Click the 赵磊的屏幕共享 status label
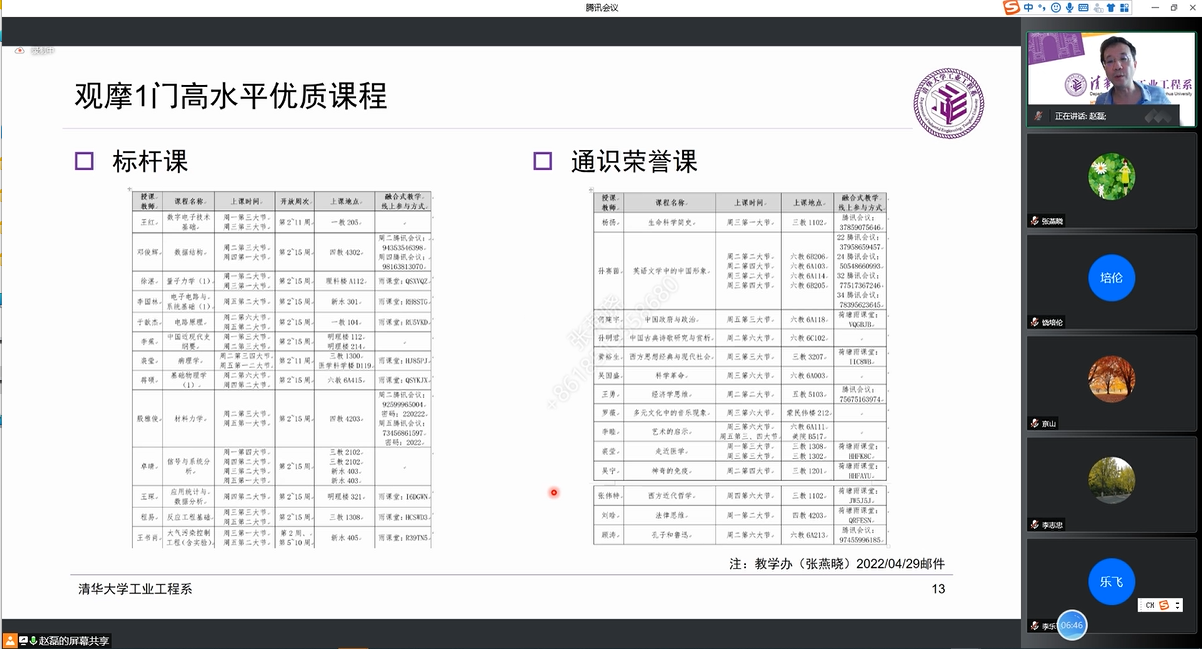The height and width of the screenshot is (649, 1202). 75,640
